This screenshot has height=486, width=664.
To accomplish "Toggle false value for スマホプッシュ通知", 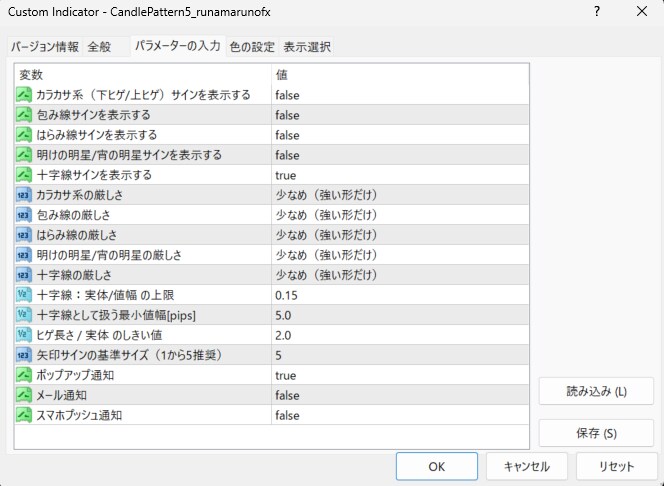I will 400,415.
